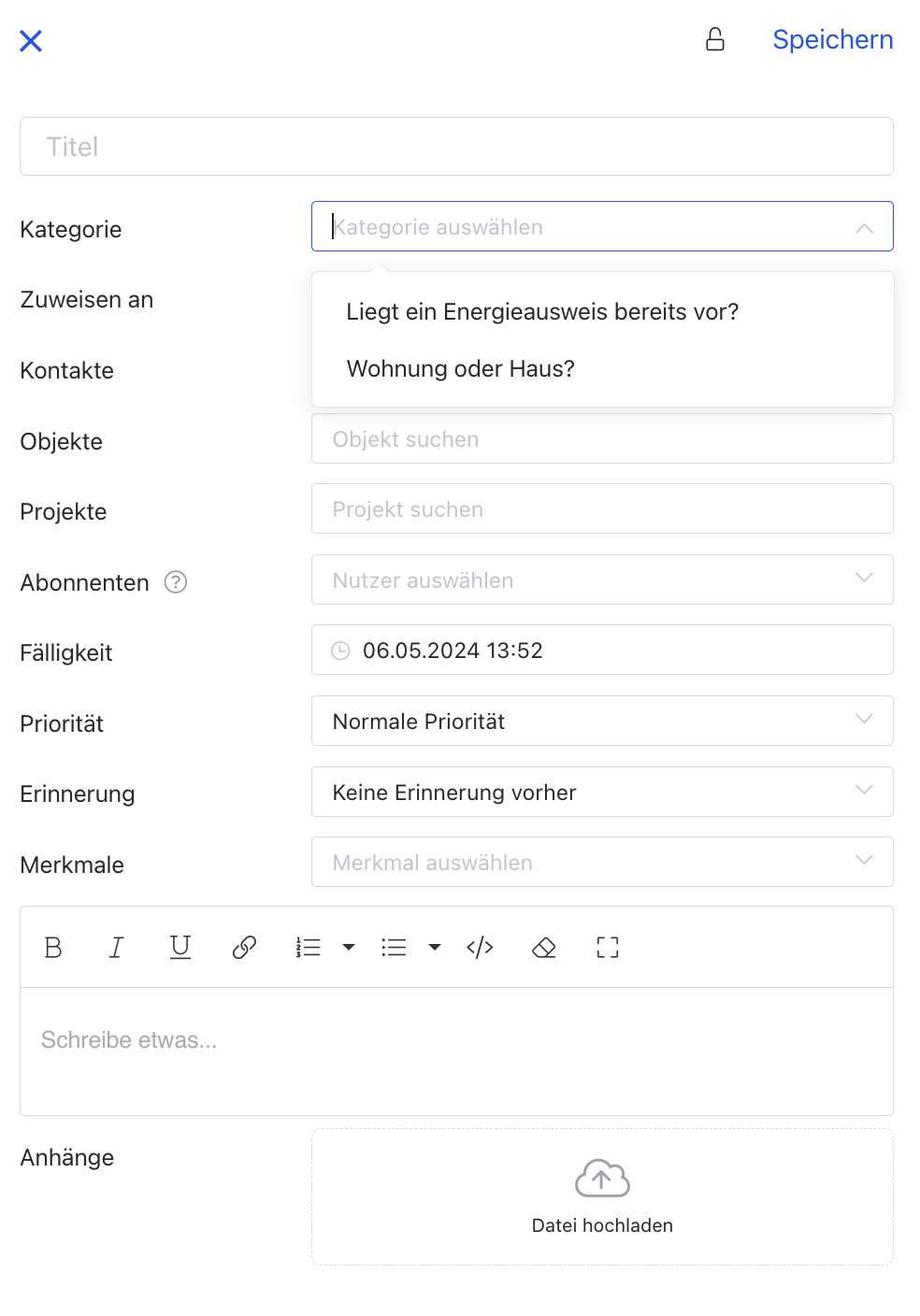The image size is (920, 1316).
Task: Open the Priorität dropdown
Action: pyautogui.click(x=601, y=721)
